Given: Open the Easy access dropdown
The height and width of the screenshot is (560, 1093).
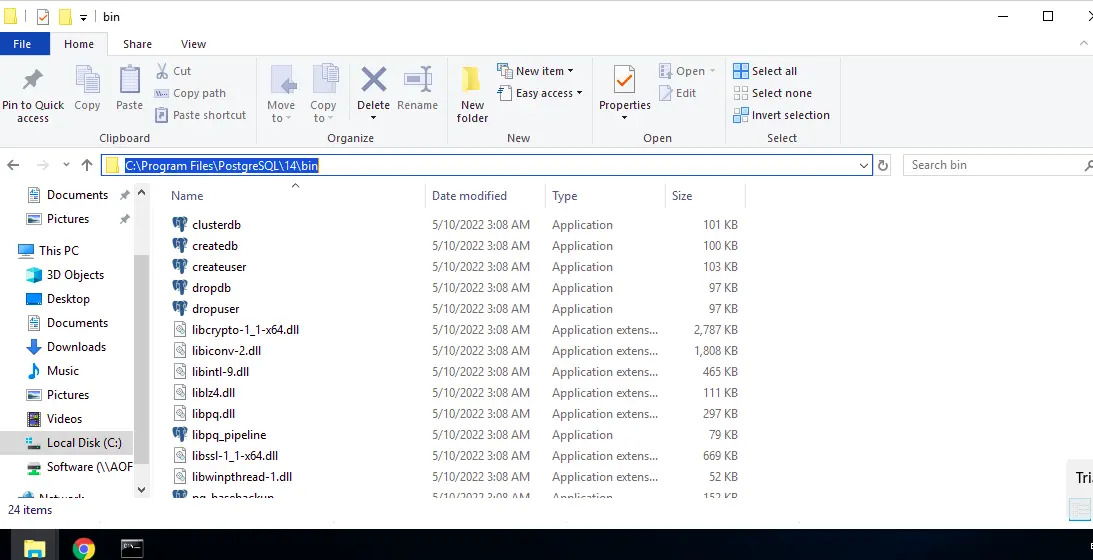Looking at the screenshot, I should coord(540,93).
